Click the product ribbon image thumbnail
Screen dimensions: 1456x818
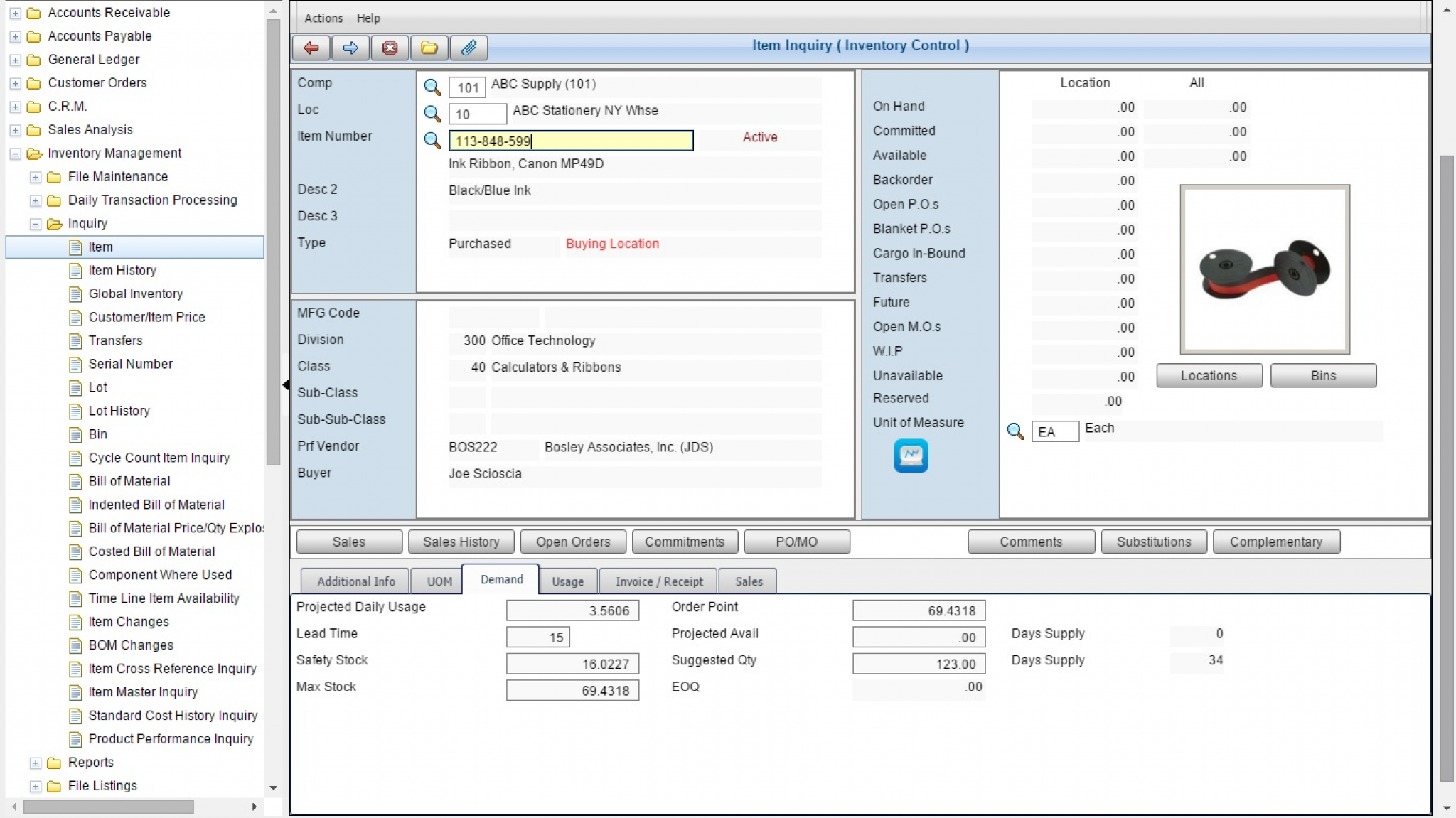click(1264, 270)
